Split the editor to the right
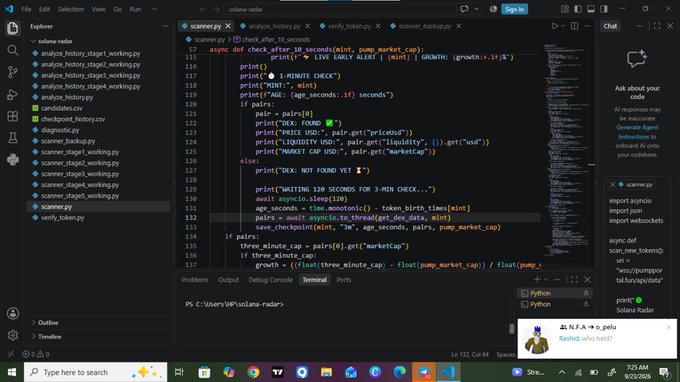 (x=574, y=26)
